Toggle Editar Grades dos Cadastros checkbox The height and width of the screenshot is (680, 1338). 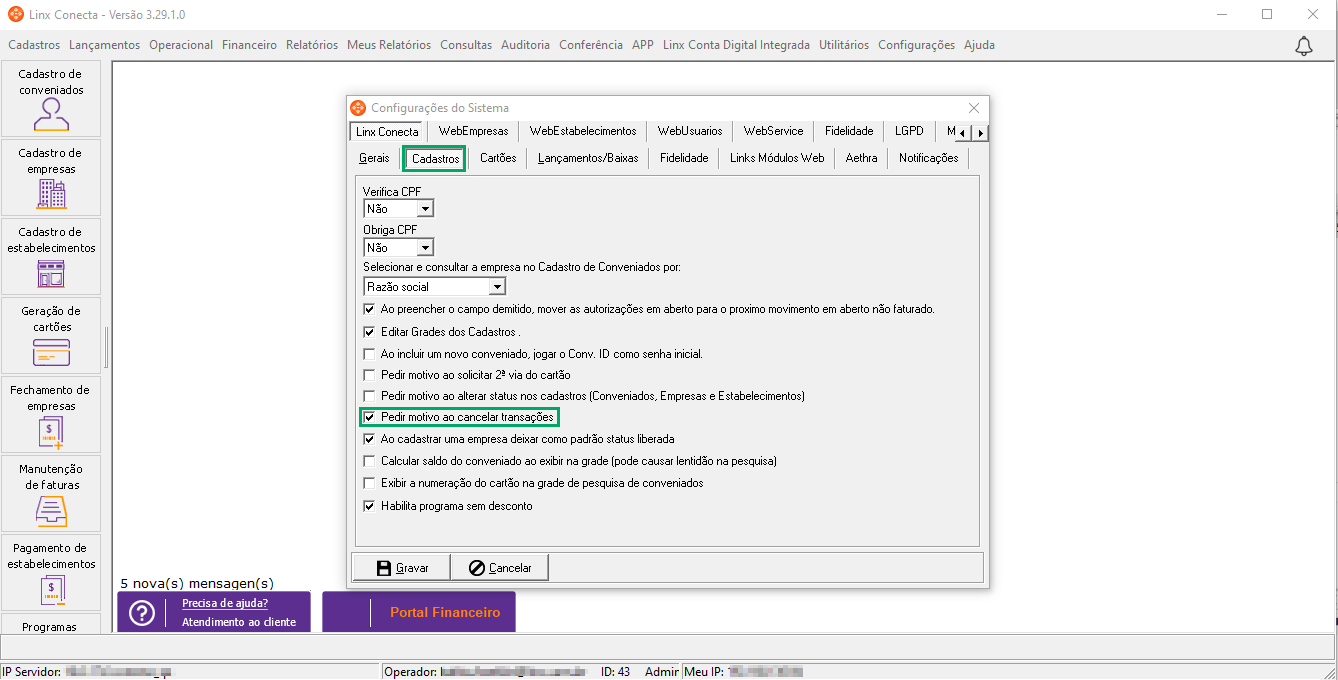[370, 332]
